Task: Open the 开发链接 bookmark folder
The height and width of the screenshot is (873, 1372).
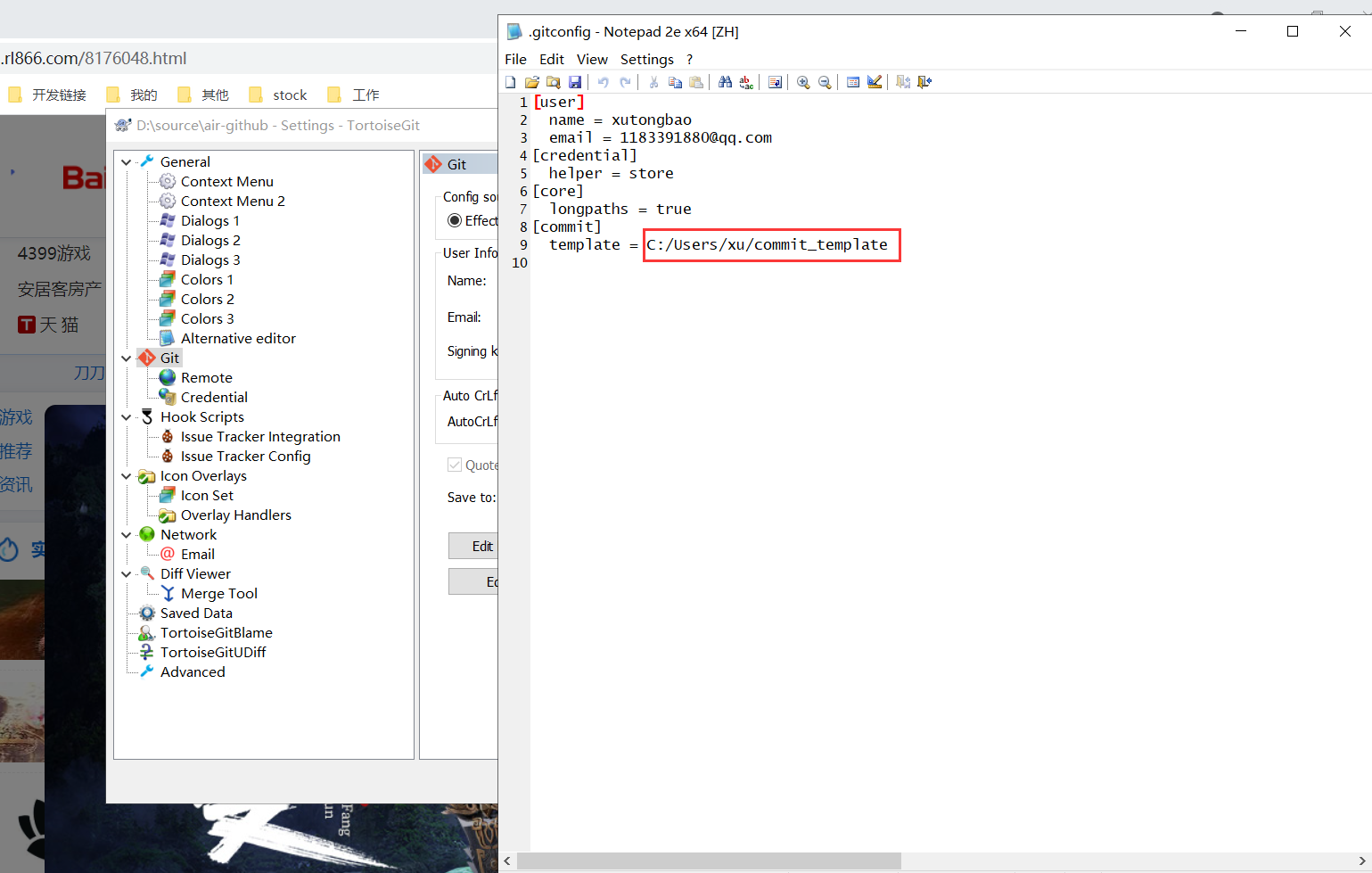Action: 47,95
